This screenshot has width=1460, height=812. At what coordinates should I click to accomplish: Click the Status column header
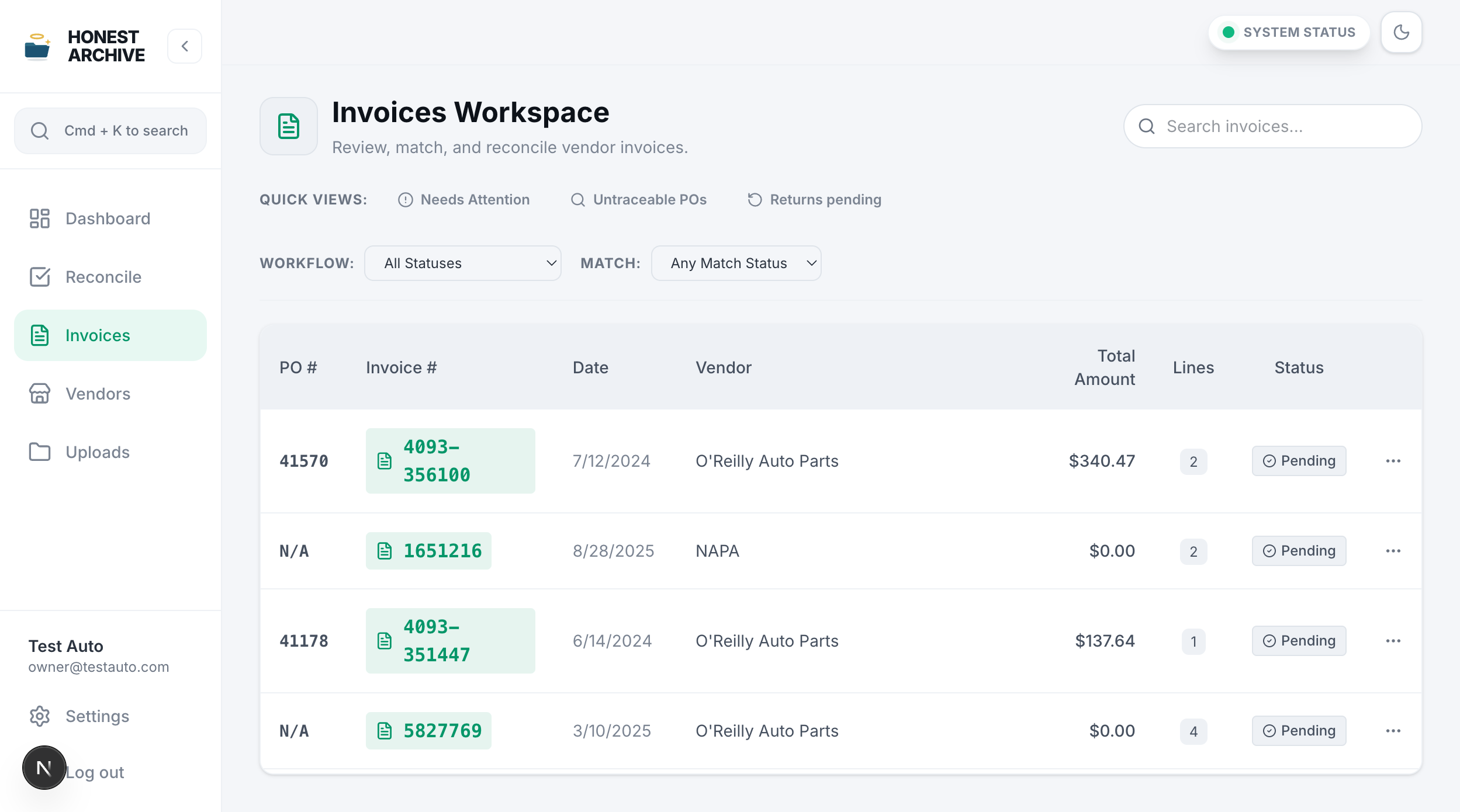1299,367
